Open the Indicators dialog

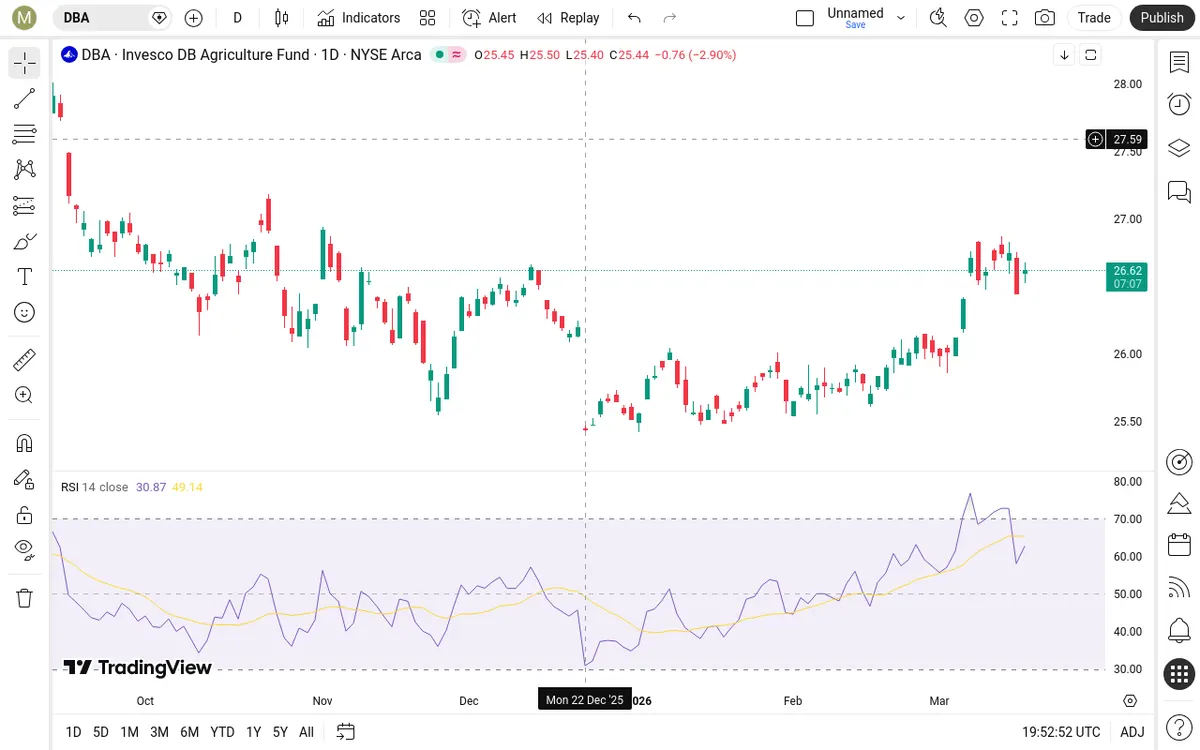[359, 17]
